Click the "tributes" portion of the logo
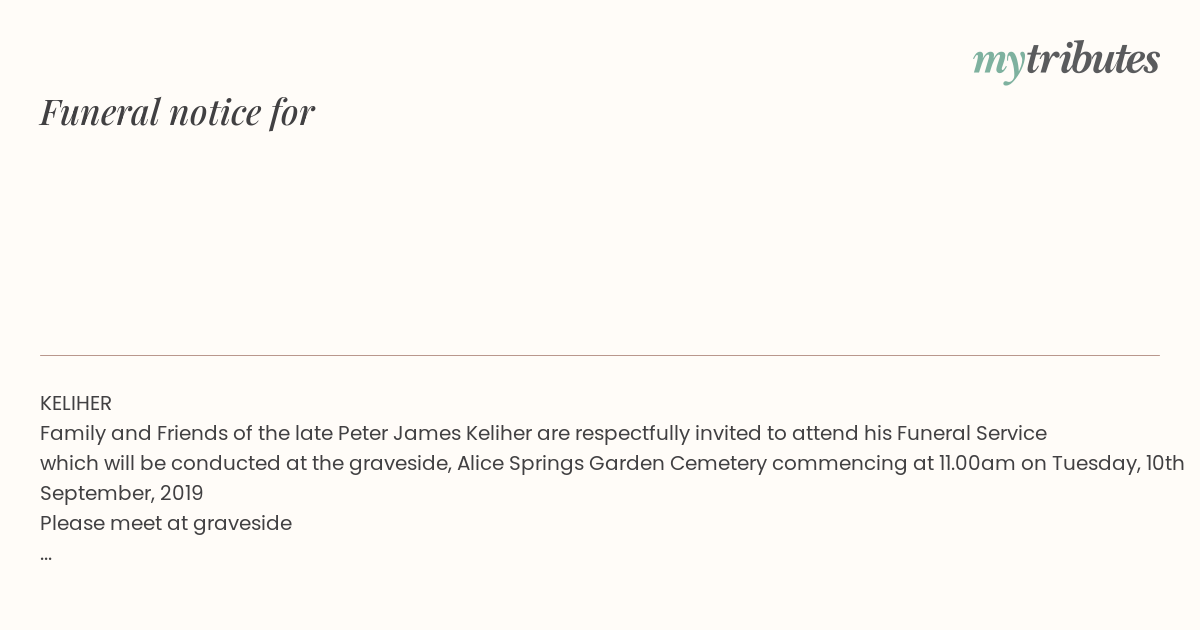 click(1092, 59)
